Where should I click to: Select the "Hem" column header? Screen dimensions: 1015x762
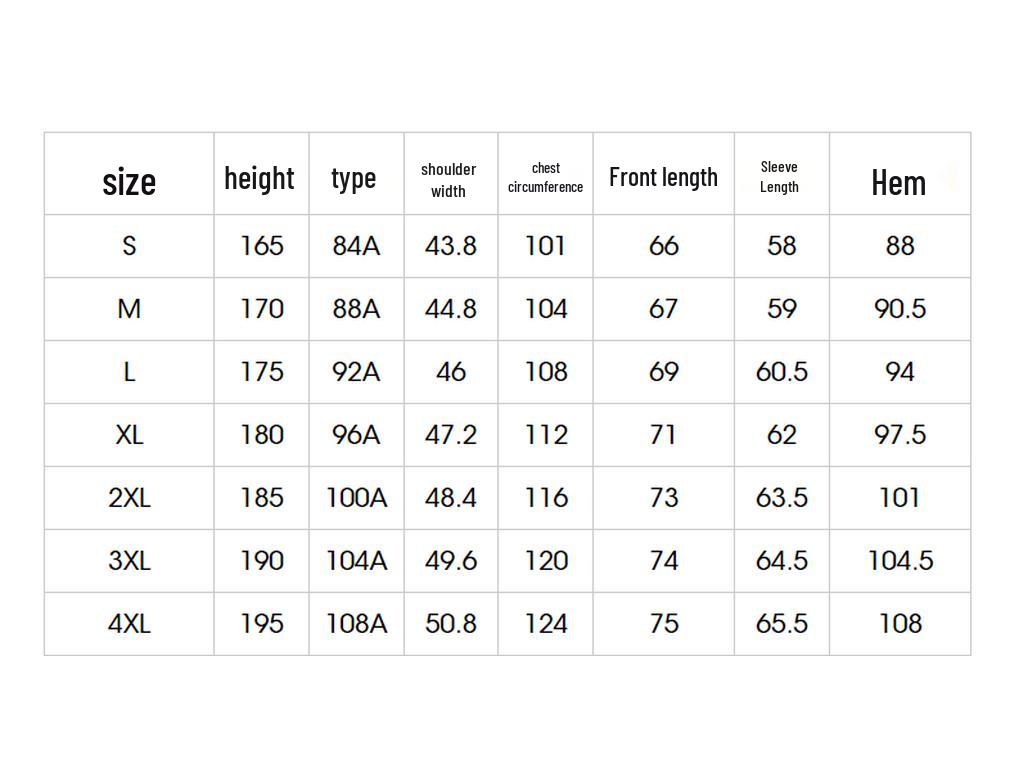pos(898,182)
